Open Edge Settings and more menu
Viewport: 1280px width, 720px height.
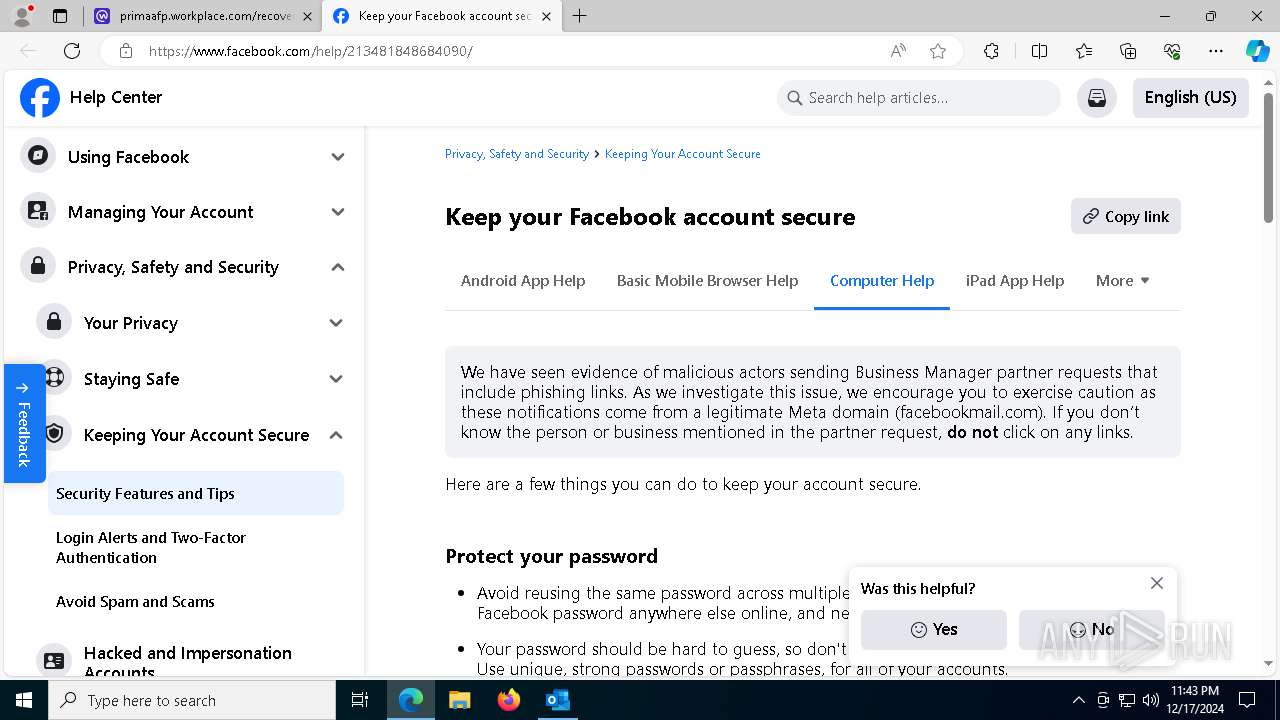point(1216,51)
